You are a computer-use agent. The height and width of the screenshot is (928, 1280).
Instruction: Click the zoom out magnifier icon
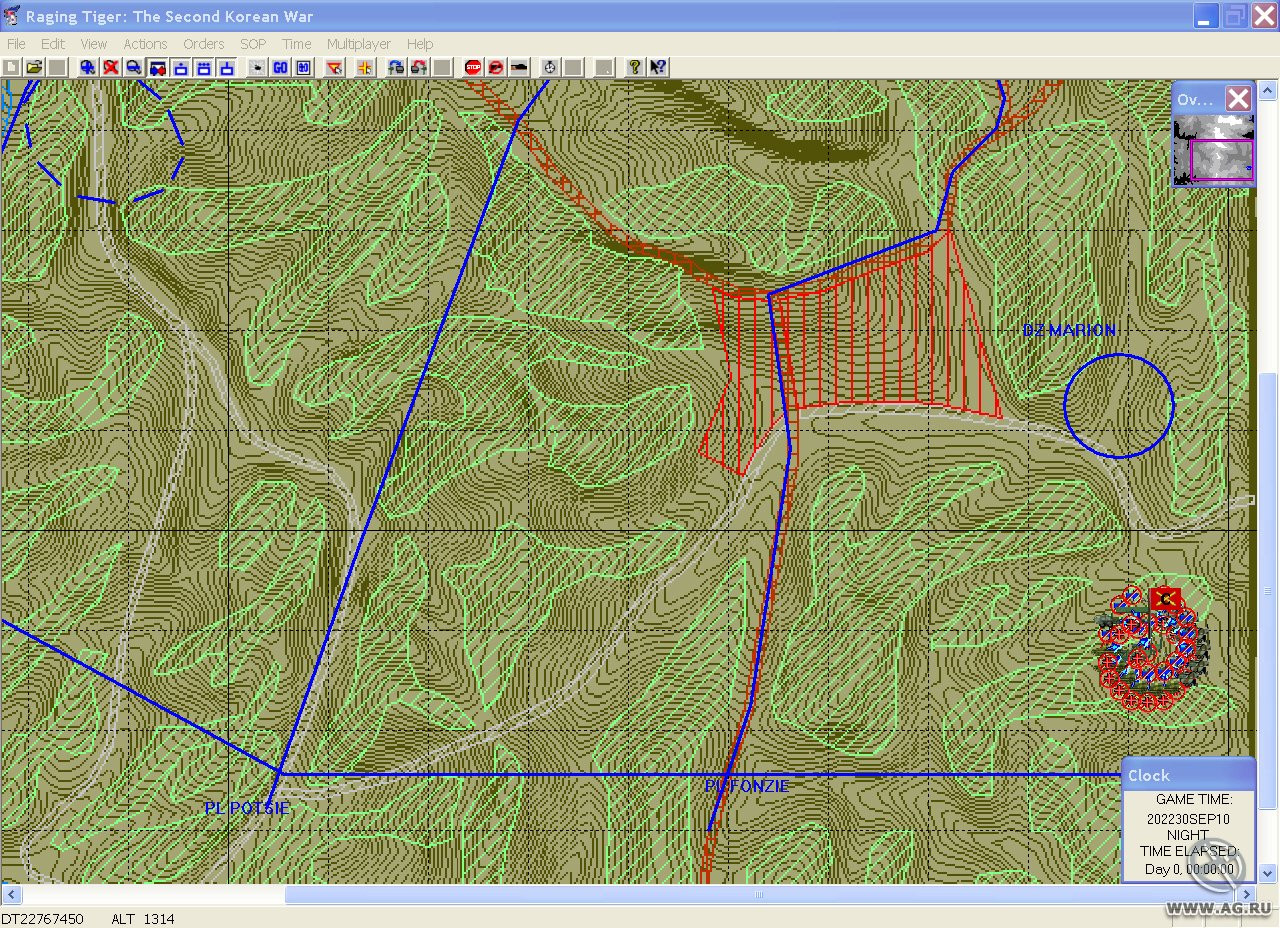[134, 67]
